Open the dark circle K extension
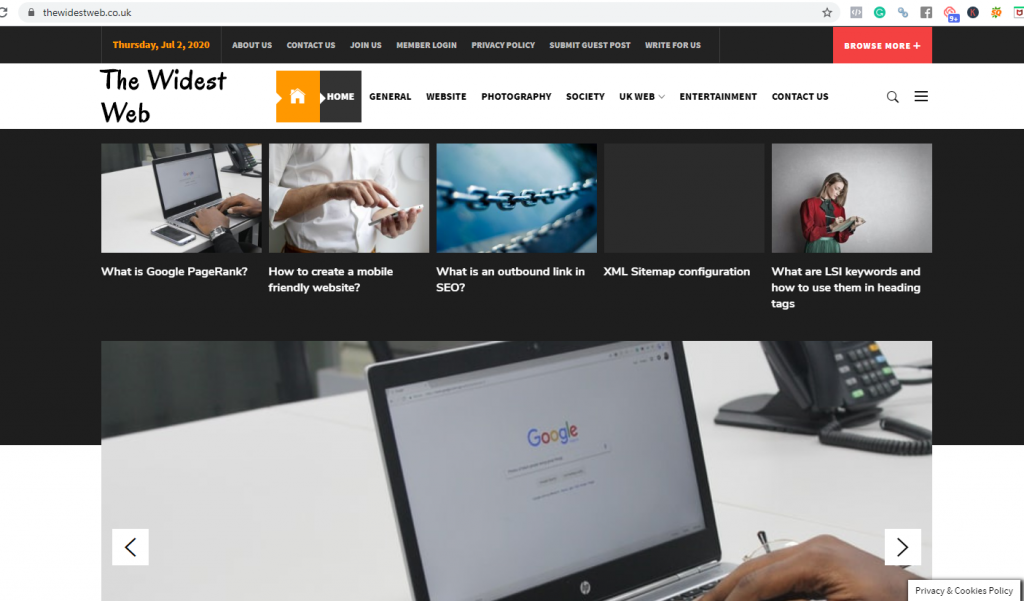Viewport: 1024px width, 601px height. tap(973, 12)
